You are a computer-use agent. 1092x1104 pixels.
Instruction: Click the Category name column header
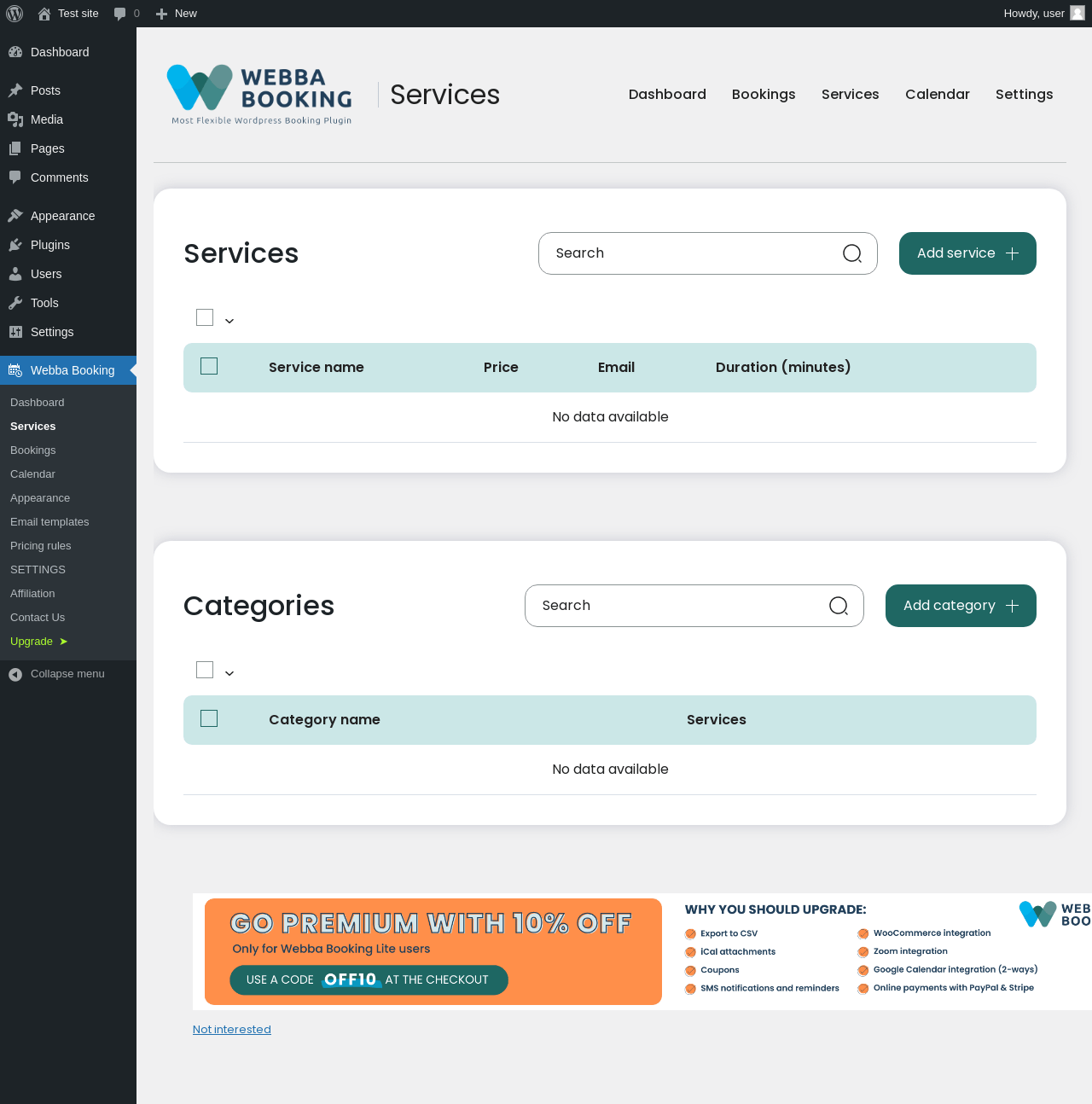point(324,720)
